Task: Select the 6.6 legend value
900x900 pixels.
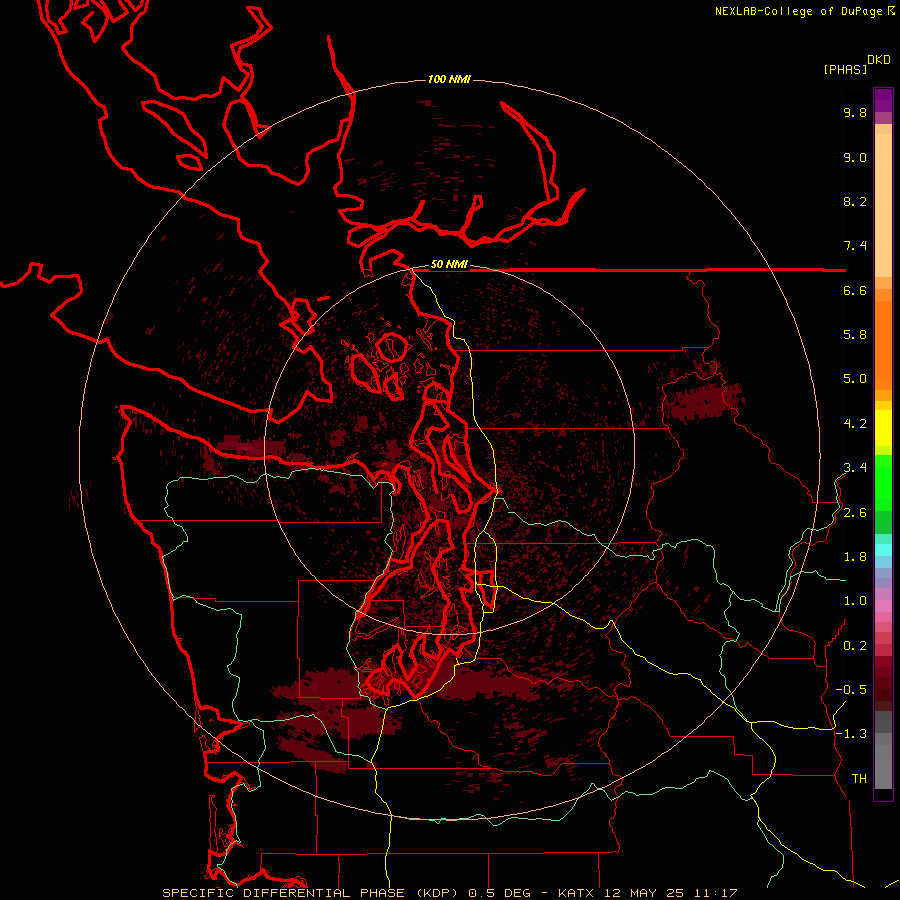Action: (855, 290)
